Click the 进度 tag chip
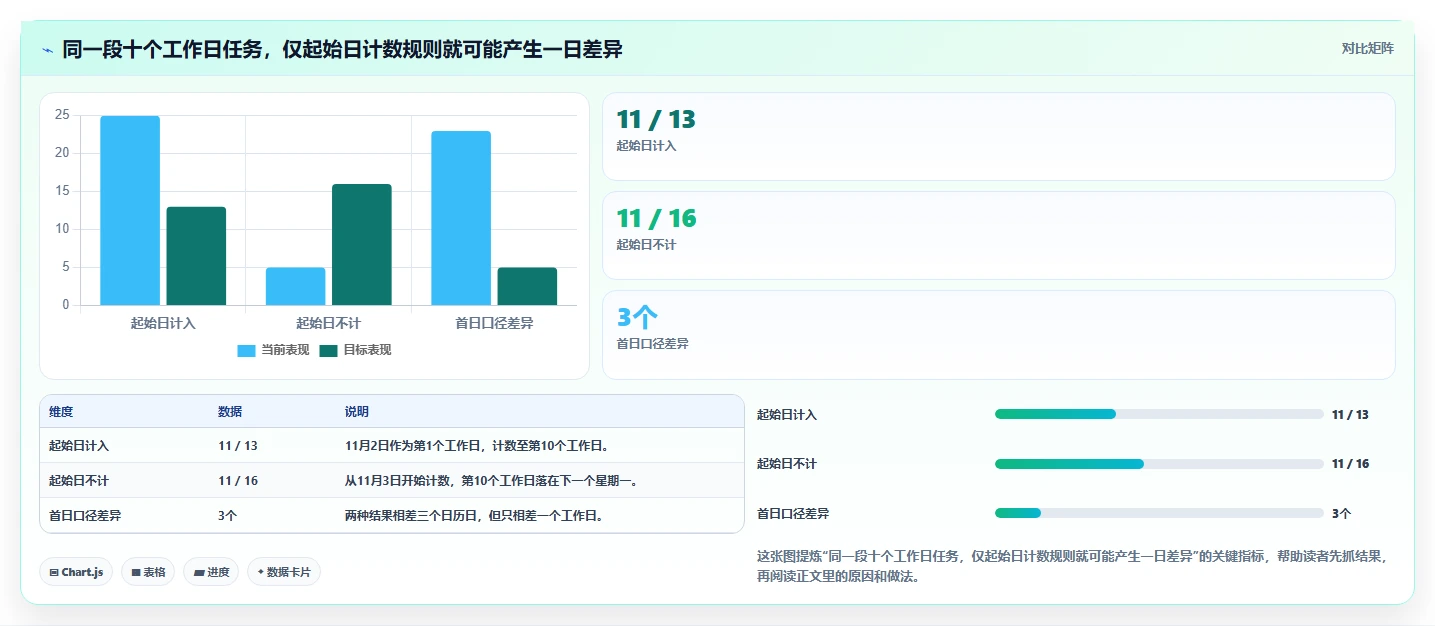The image size is (1435, 626). pyautogui.click(x=211, y=572)
